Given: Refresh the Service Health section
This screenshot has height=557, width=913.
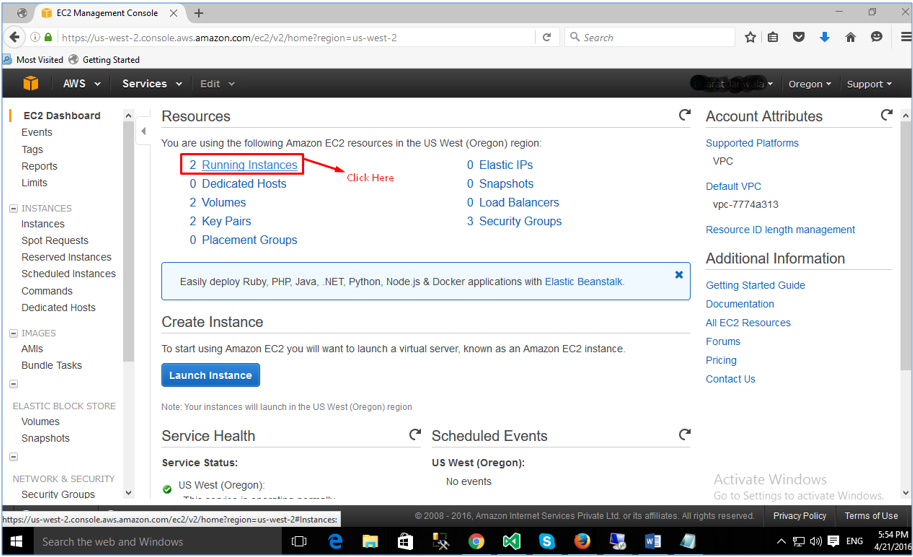Looking at the screenshot, I should (x=415, y=434).
